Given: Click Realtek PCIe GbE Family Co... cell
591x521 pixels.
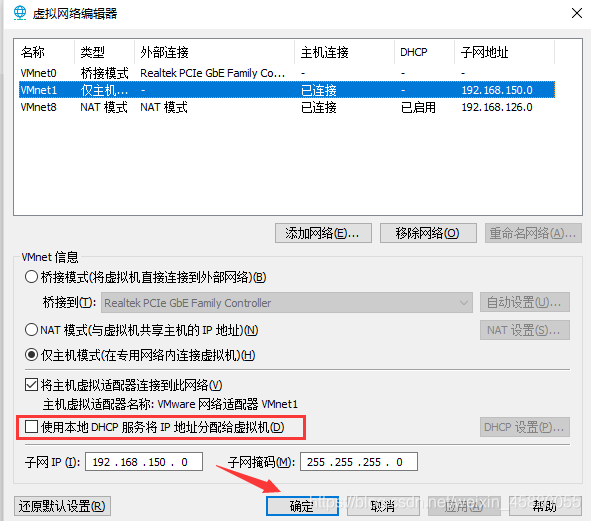Looking at the screenshot, I should click(213, 73).
